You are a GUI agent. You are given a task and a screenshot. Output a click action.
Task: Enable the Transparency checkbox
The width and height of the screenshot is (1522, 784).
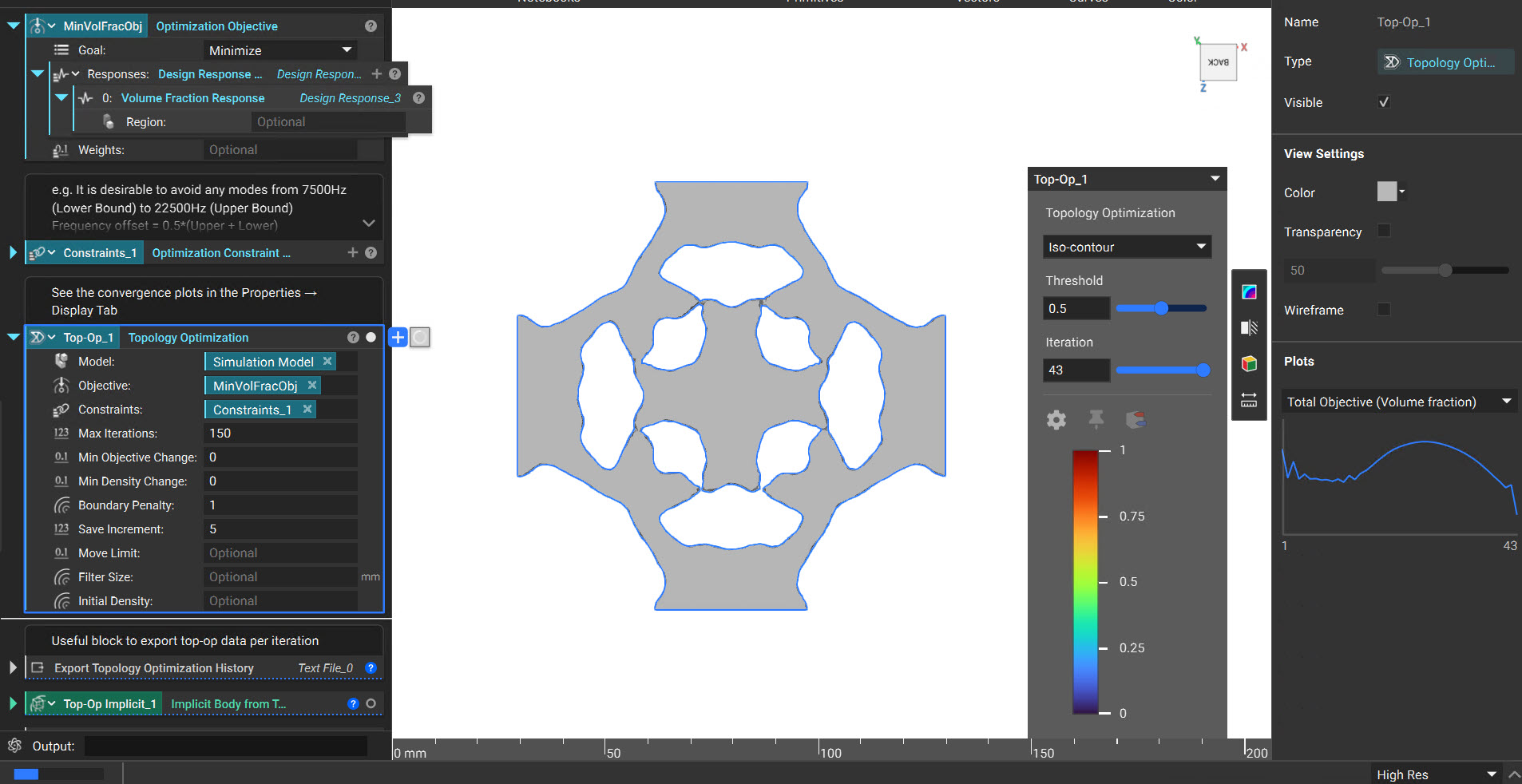[x=1384, y=231]
